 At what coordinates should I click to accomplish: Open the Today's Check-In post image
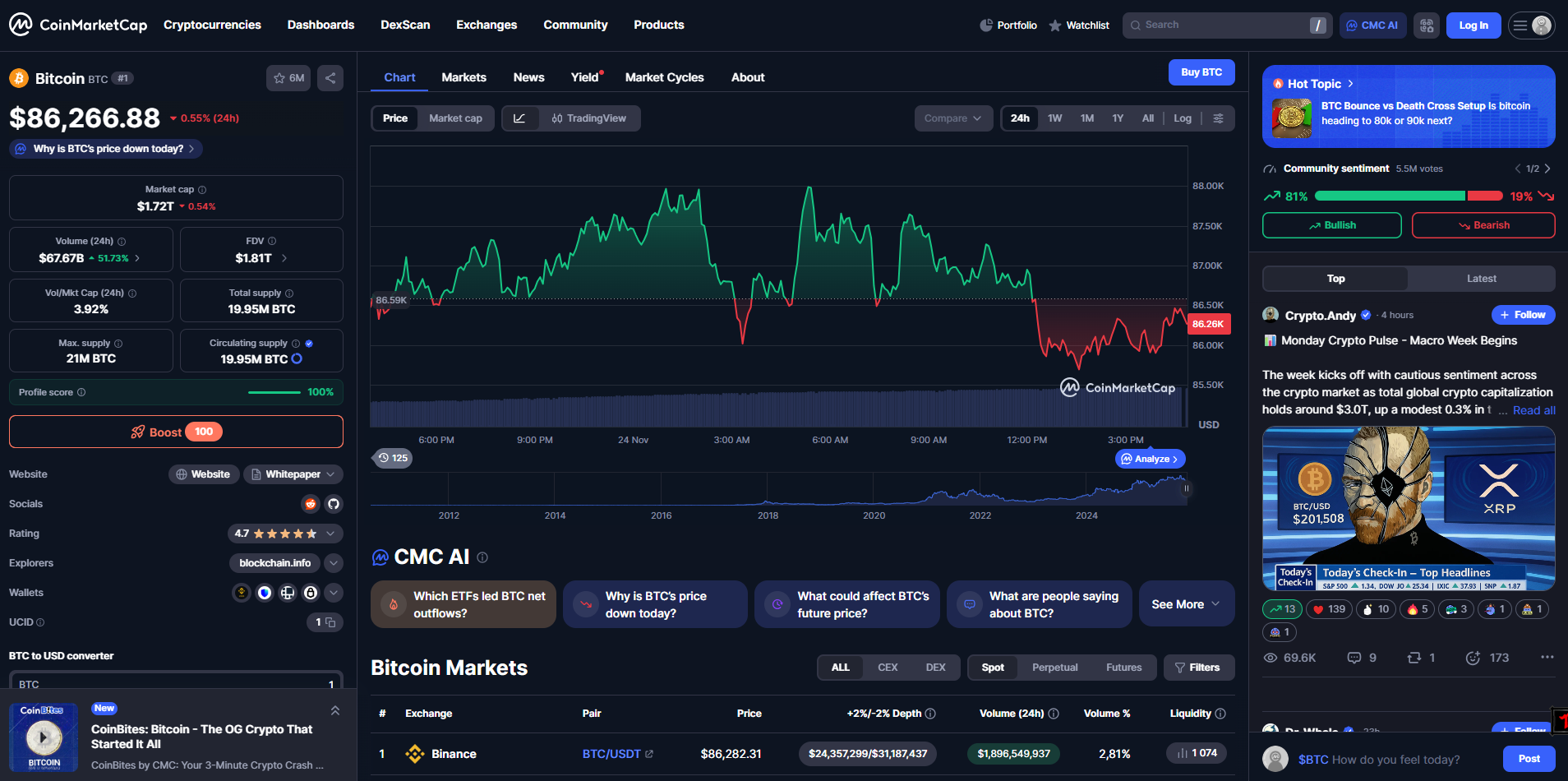pos(1409,509)
